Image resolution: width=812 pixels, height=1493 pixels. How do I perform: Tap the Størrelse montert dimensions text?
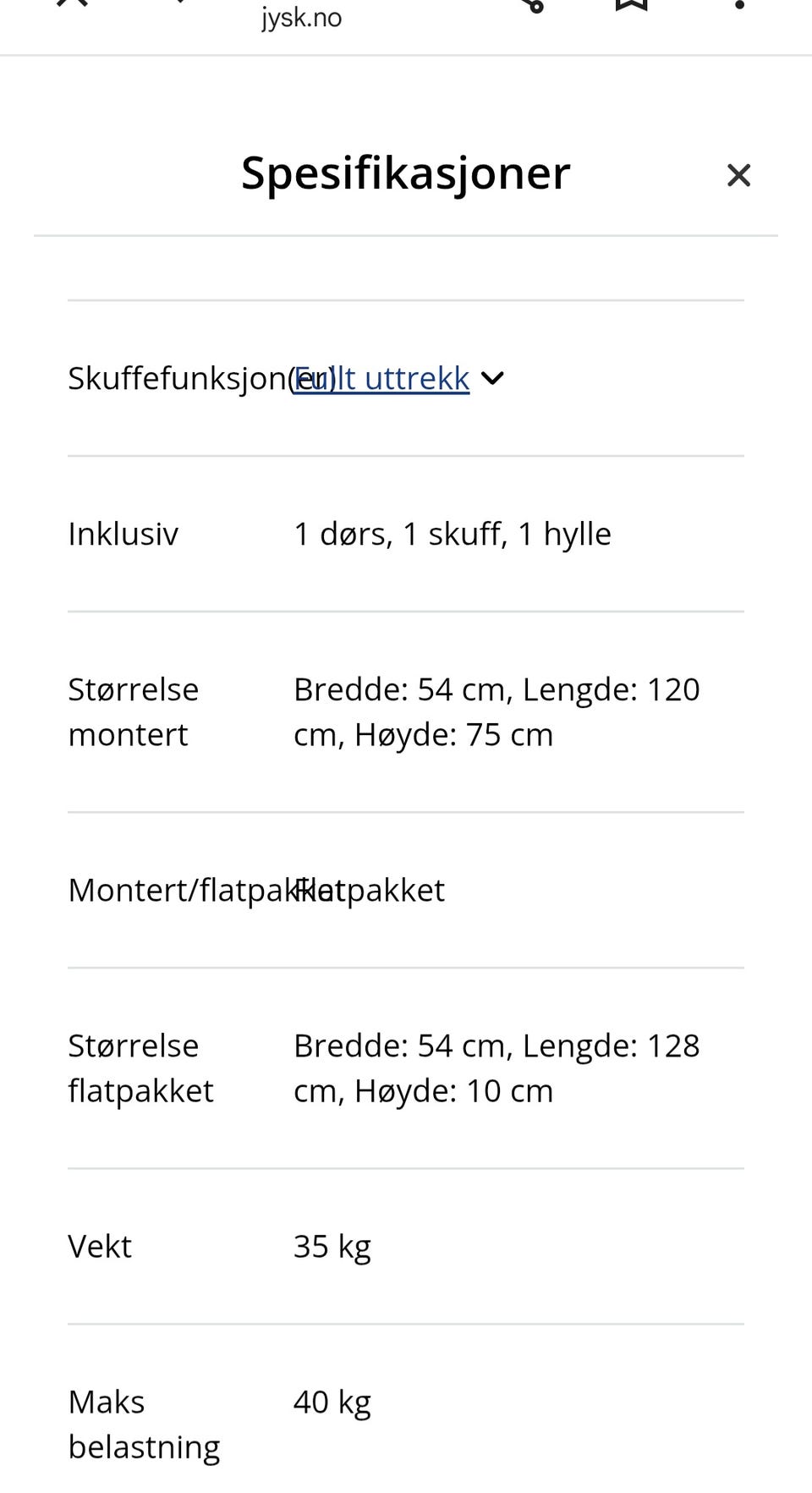[x=497, y=711]
